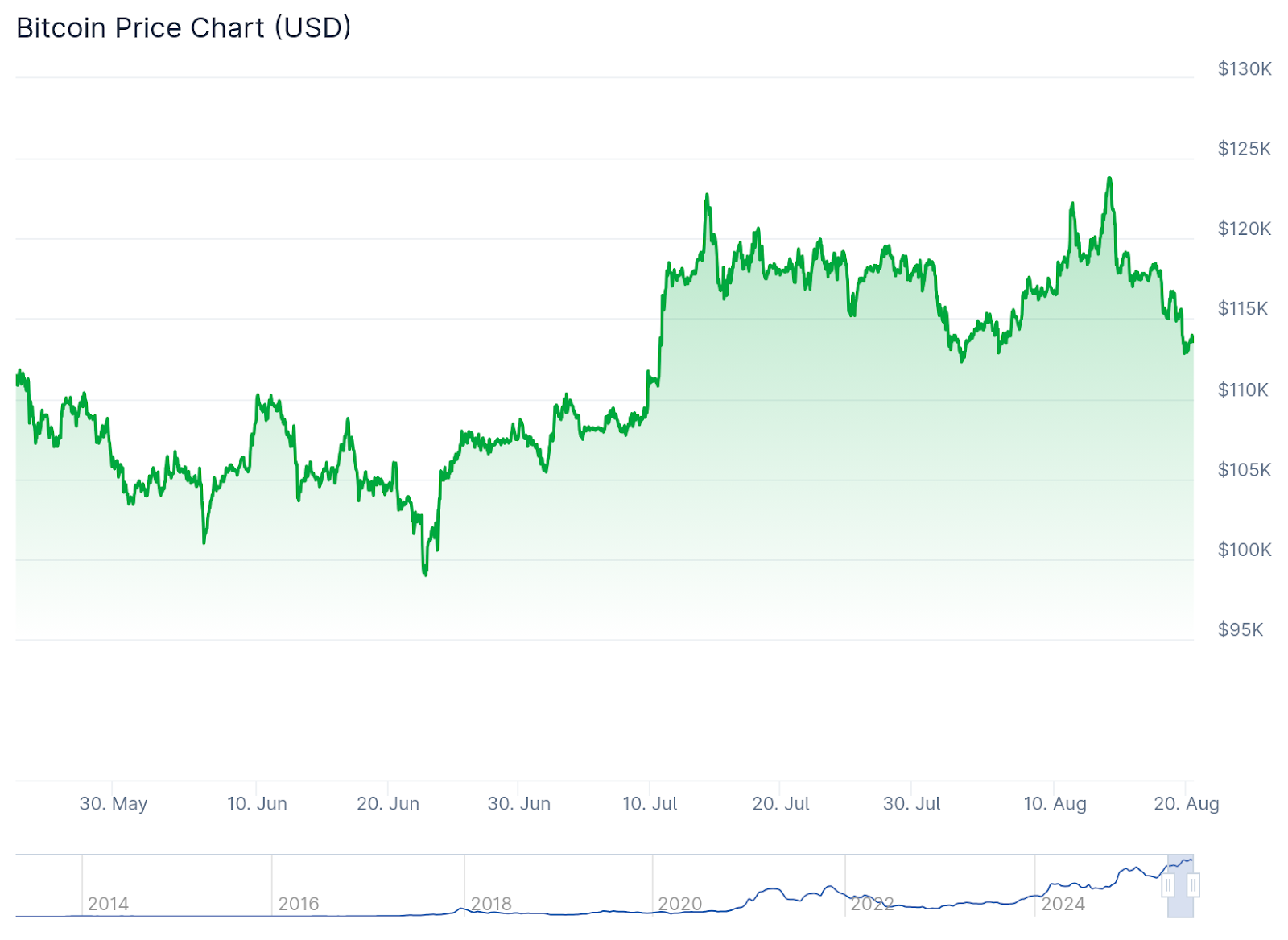This screenshot has width=1288, height=940.
Task: Click the "20. Jun" date label
Action: [388, 803]
